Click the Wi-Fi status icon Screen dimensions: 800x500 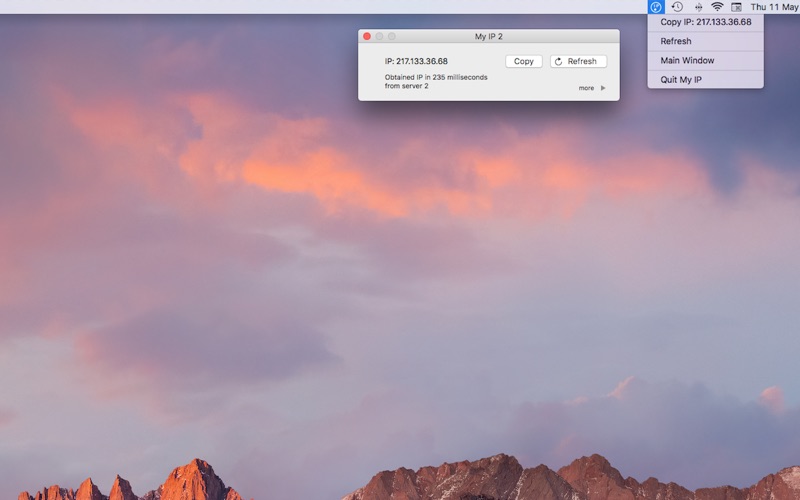(x=717, y=7)
